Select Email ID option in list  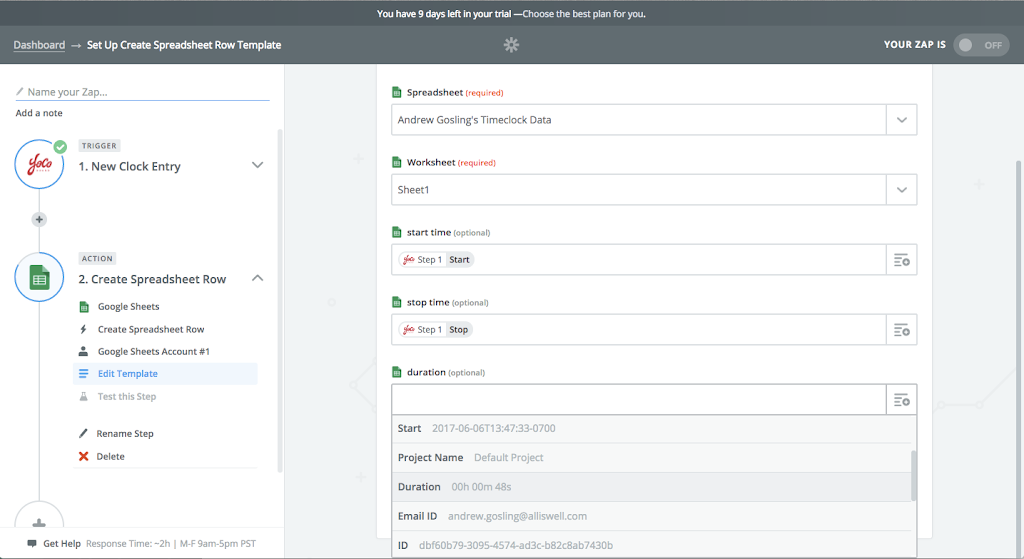click(651, 516)
